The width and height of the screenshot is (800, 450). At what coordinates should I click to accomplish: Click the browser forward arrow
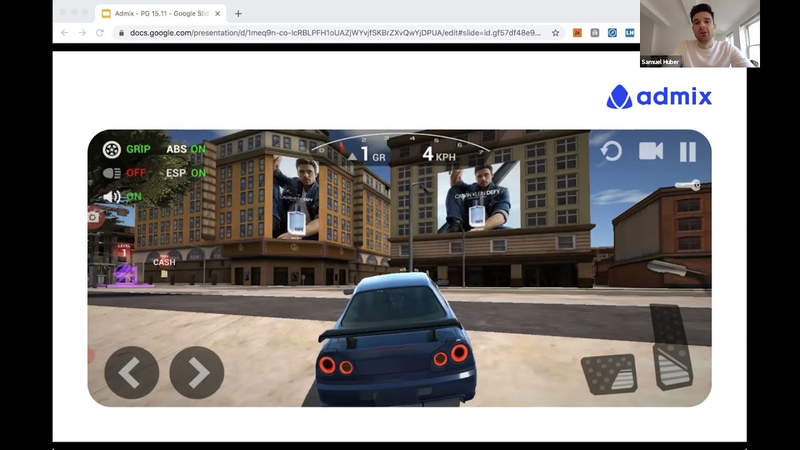pos(82,33)
